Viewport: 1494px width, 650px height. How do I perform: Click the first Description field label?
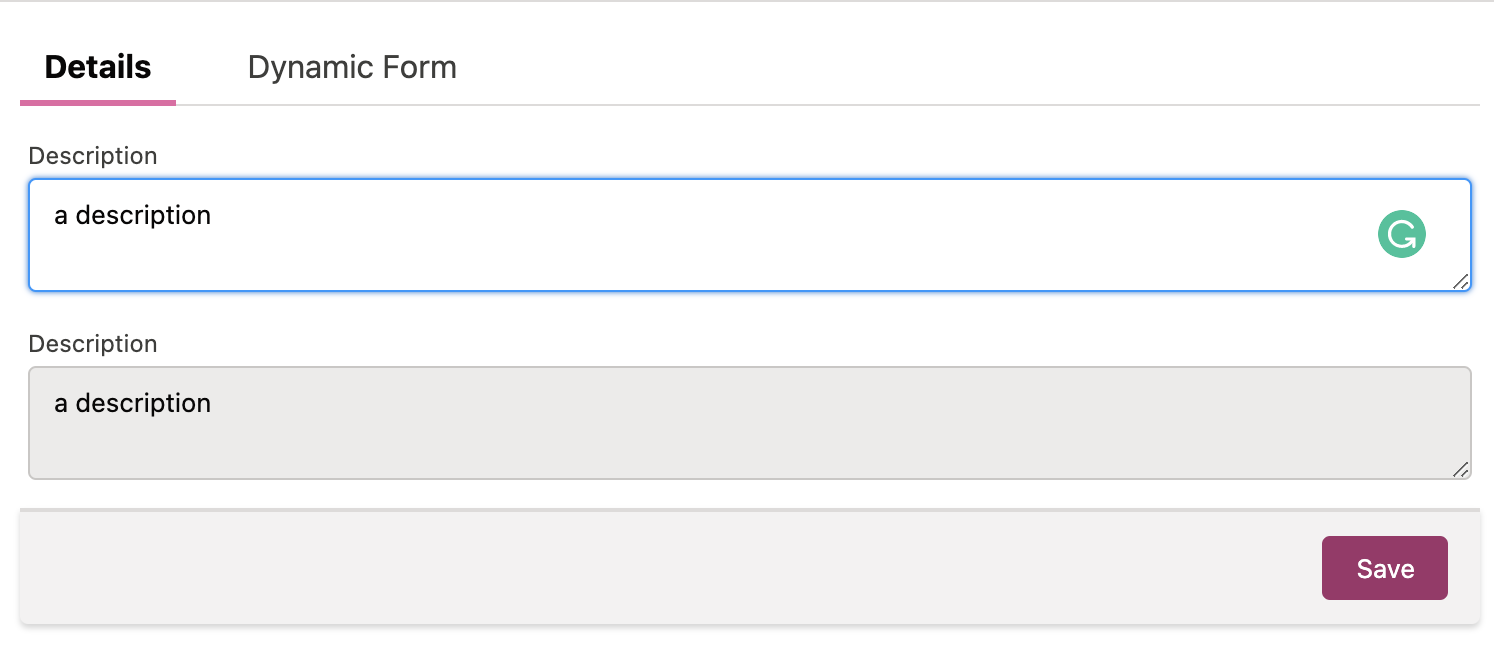coord(93,156)
